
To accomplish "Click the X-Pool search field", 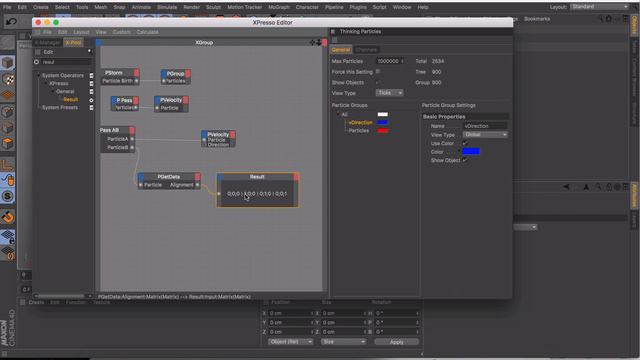I will [x=66, y=62].
